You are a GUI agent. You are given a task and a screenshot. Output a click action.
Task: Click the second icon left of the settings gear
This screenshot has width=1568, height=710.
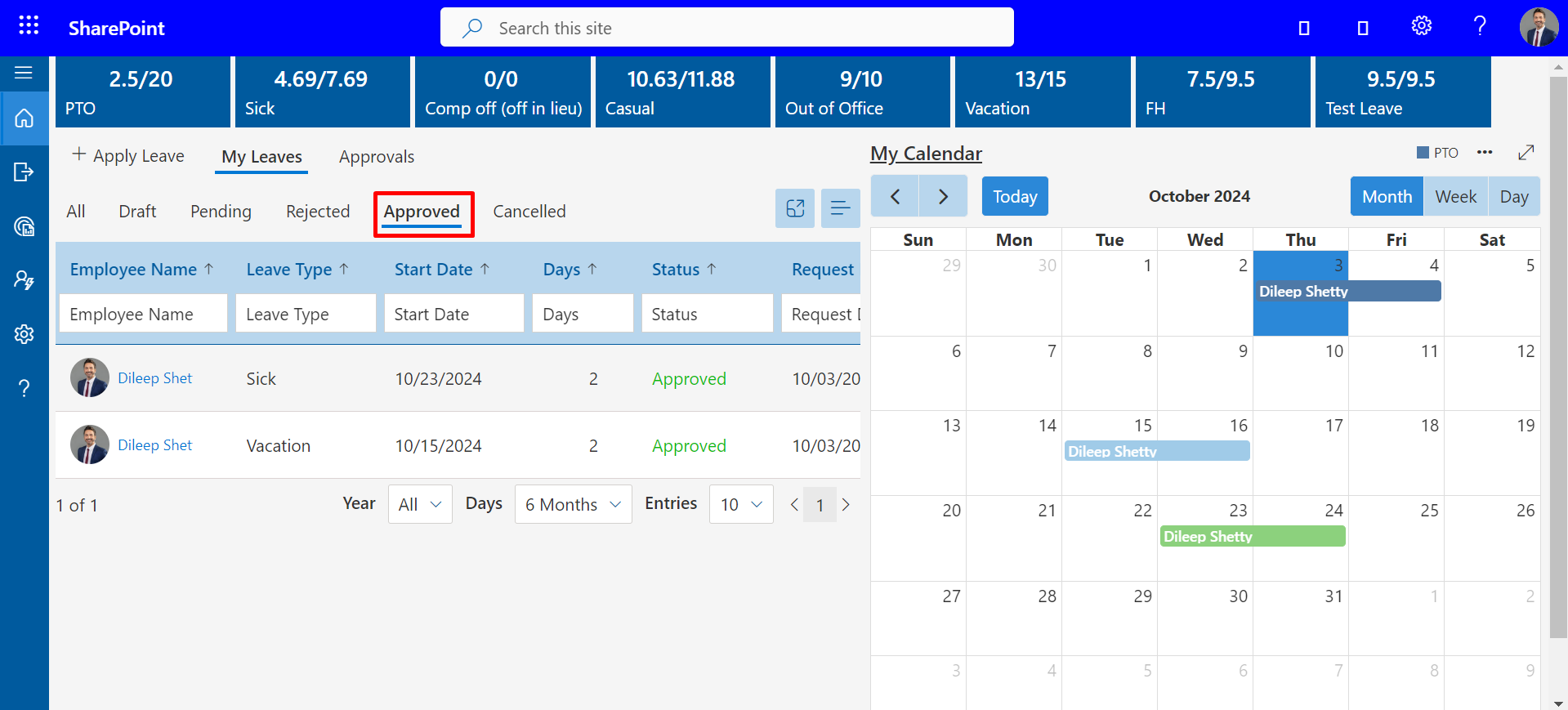click(x=1363, y=28)
